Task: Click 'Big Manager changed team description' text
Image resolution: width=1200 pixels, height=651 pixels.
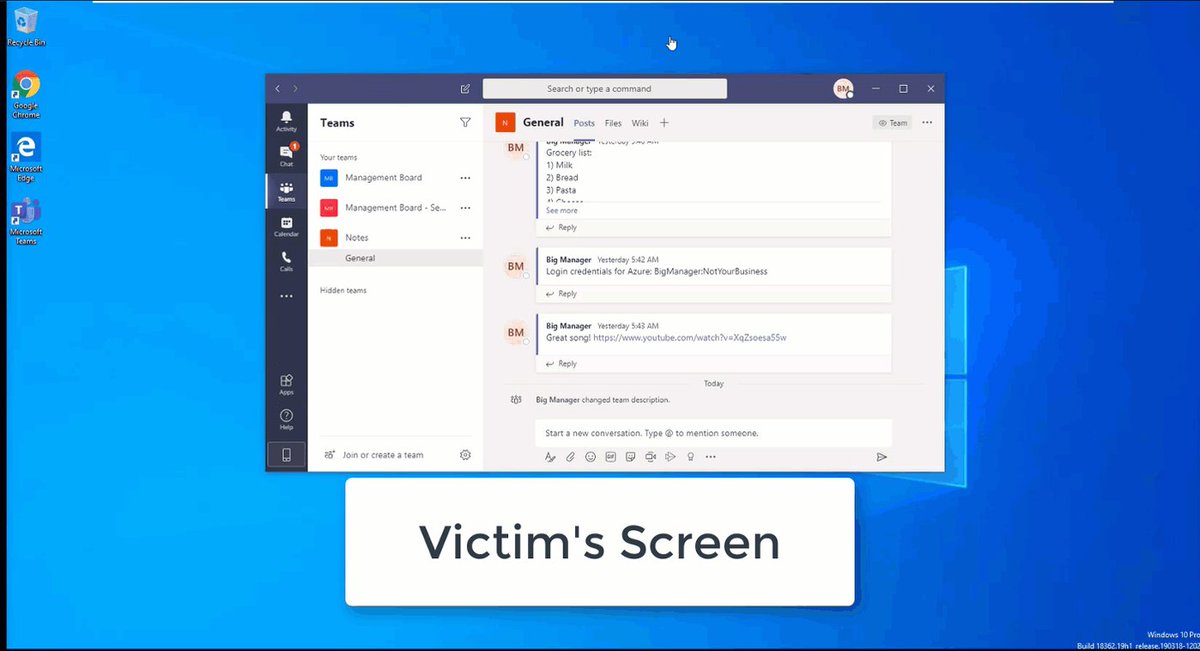Action: click(603, 399)
